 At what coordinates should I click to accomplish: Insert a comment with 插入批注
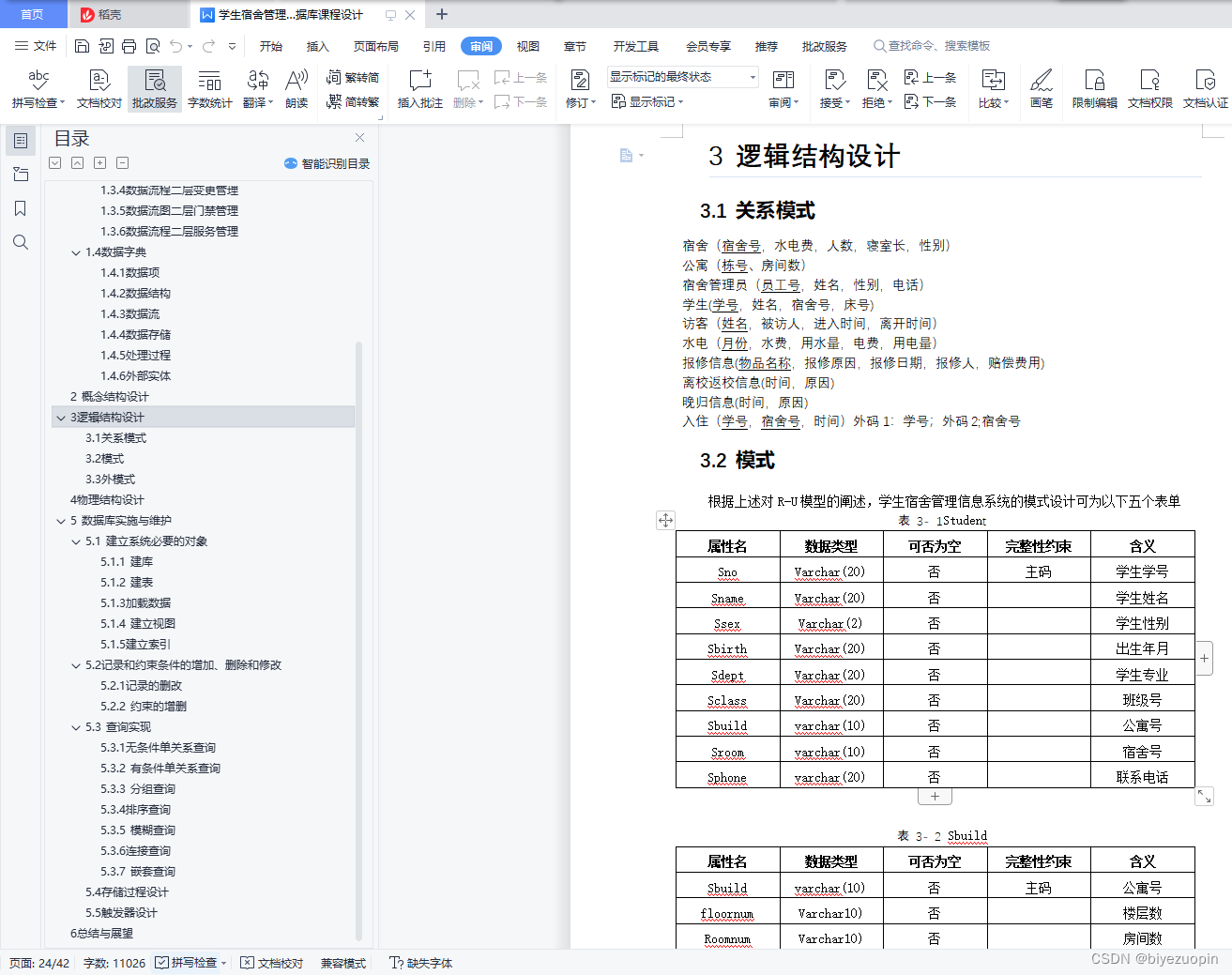coord(418,88)
